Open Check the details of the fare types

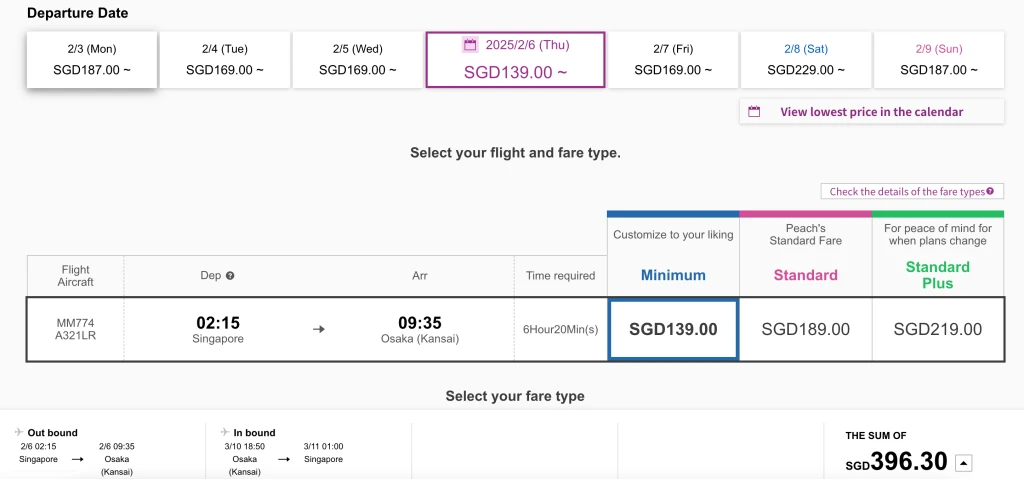[912, 191]
